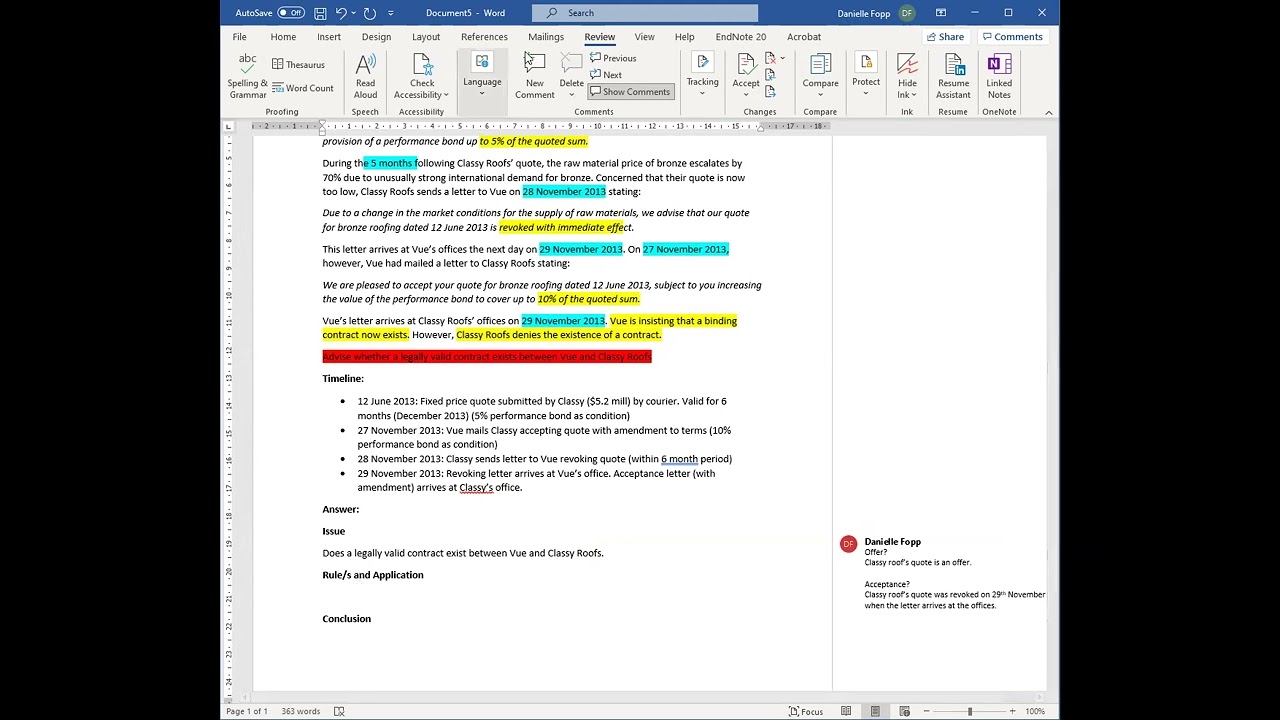
Task: Click the Comments button at top right
Action: pos(1012,37)
